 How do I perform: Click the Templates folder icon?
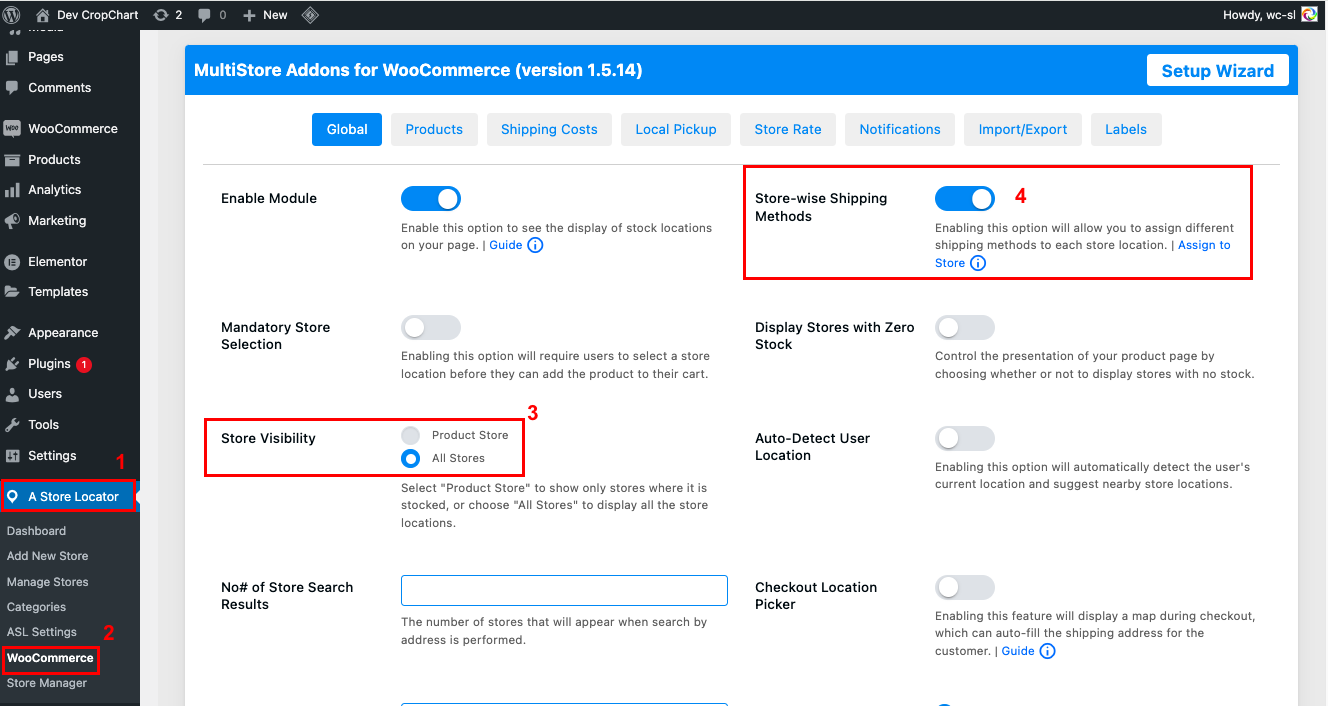tap(12, 292)
